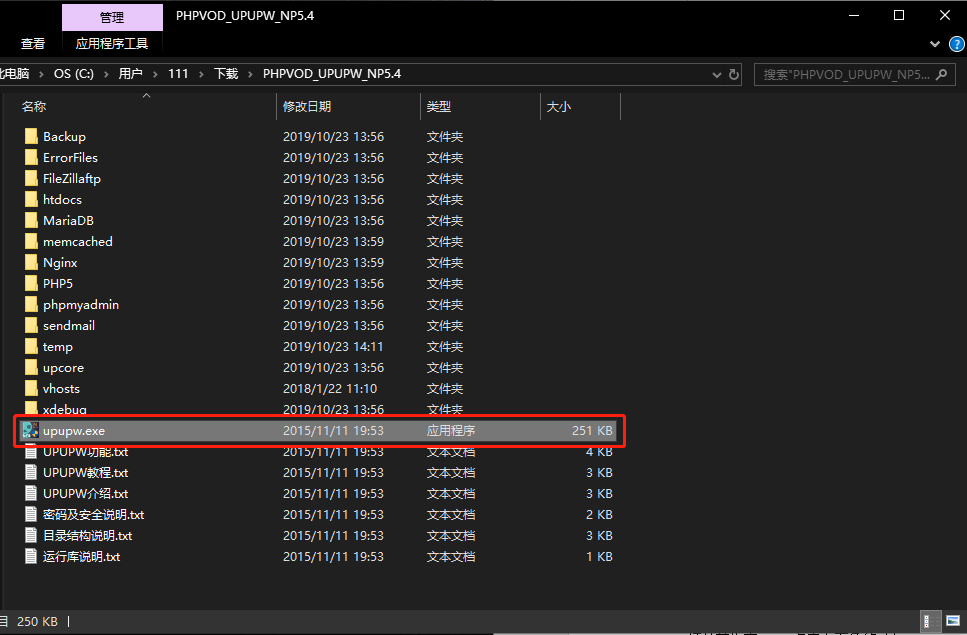Select the PHP5 folder icon
The width and height of the screenshot is (967, 635).
click(31, 283)
